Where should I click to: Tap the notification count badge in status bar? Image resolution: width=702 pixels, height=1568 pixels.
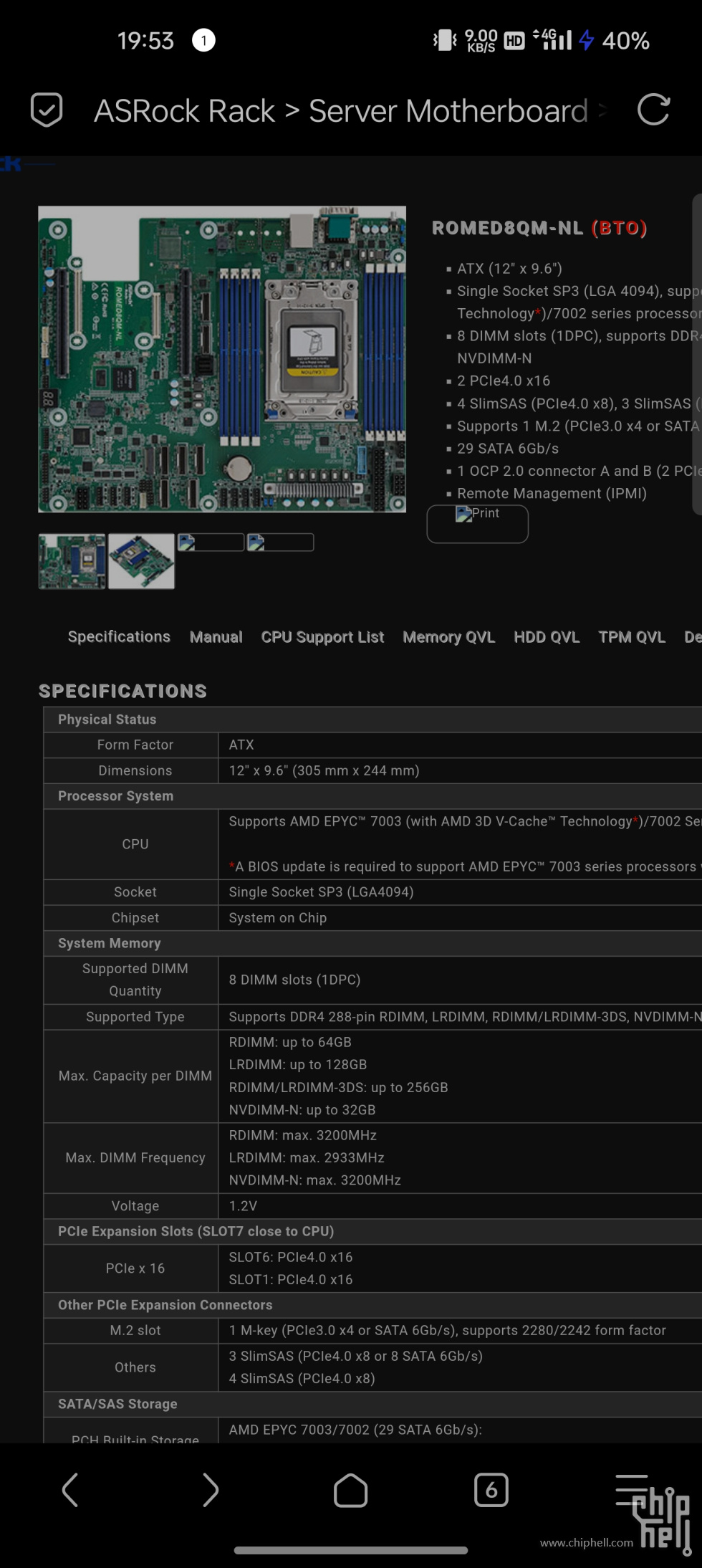pyautogui.click(x=203, y=40)
